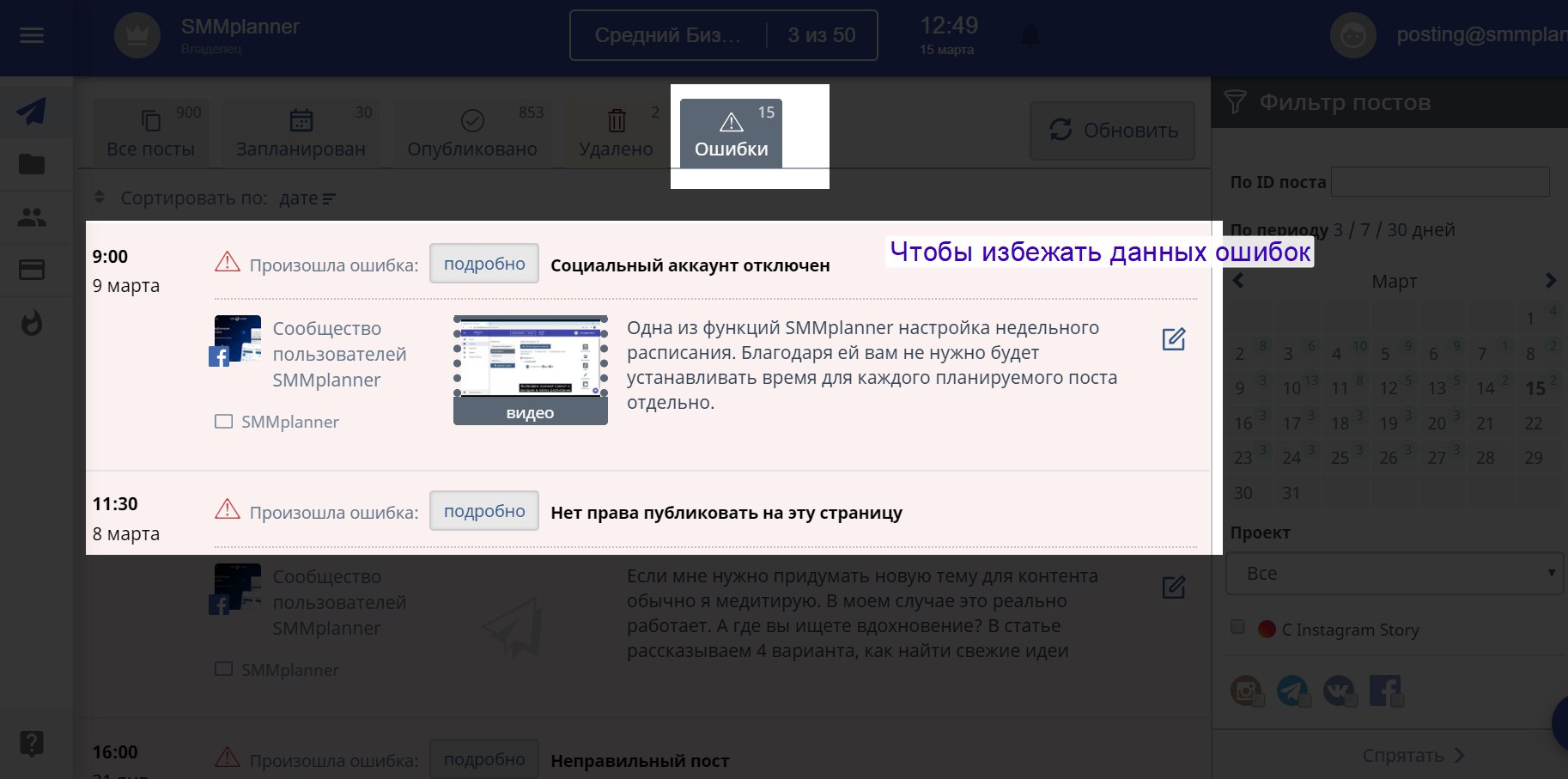
Task: Click 'подробно' for no publishing rights error
Action: (x=484, y=511)
